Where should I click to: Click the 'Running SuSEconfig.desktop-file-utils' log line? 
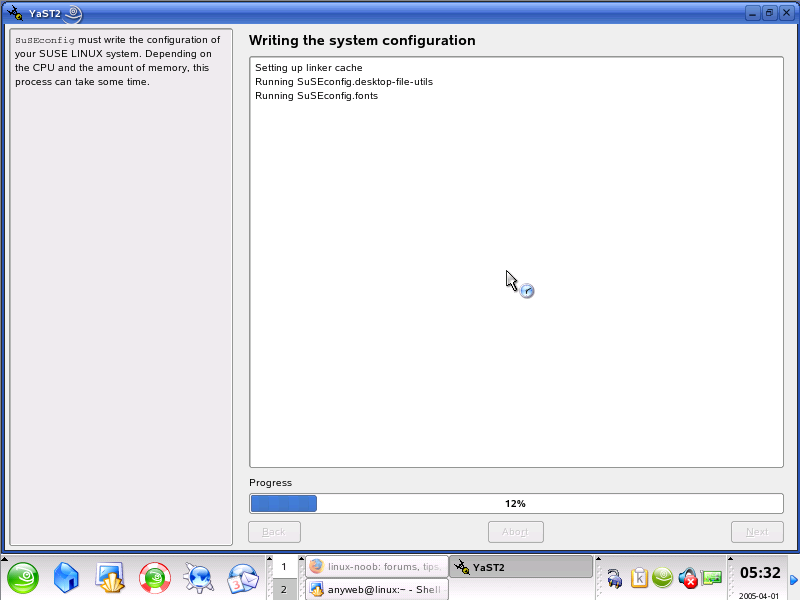tap(344, 82)
